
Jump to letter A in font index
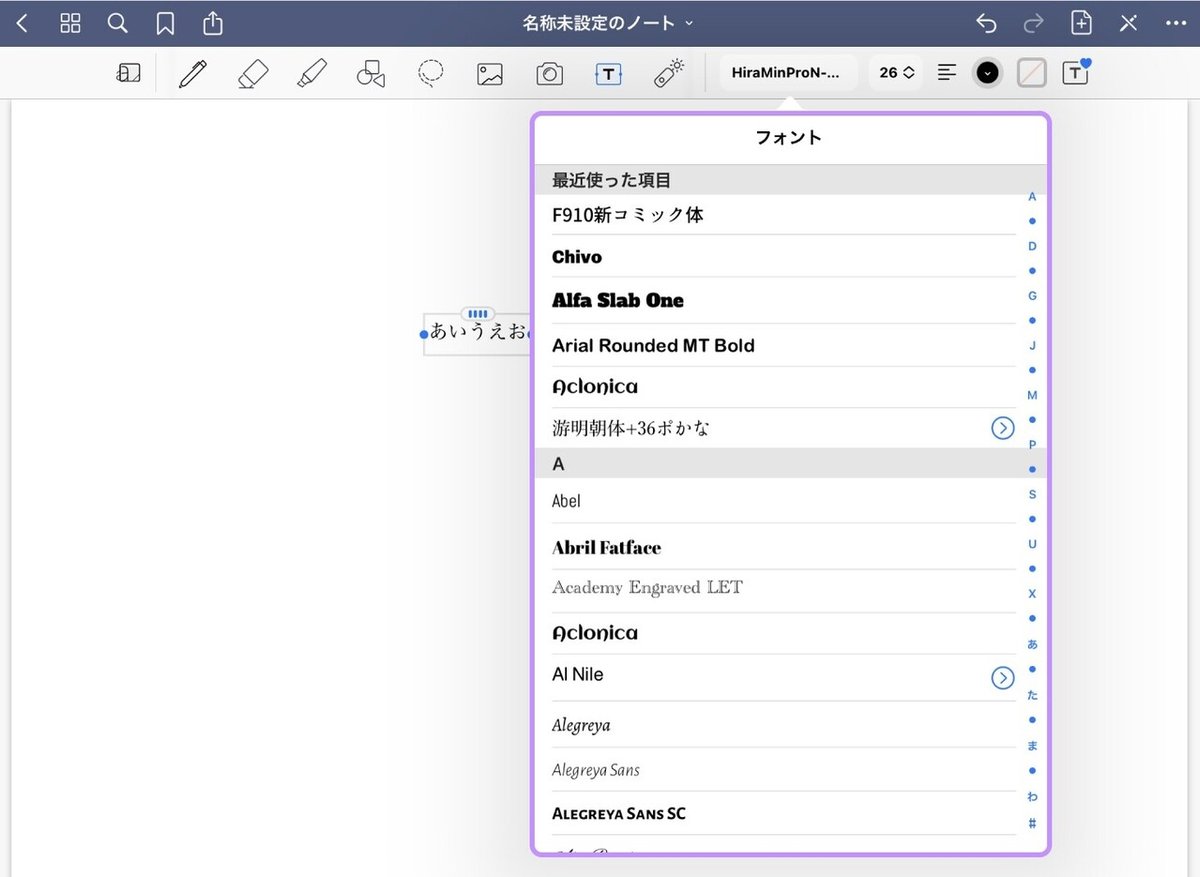[1032, 197]
